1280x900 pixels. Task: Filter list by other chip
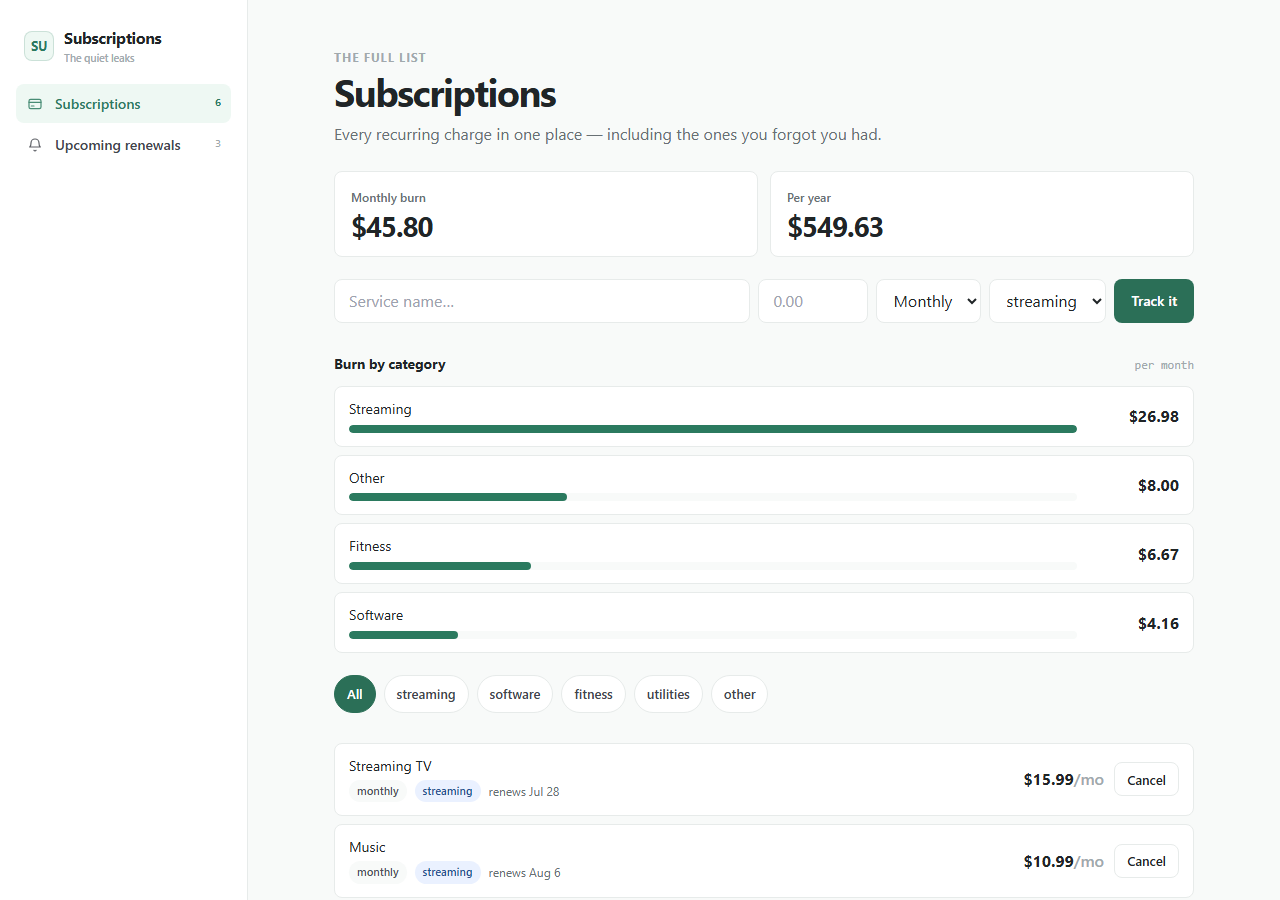tap(739, 694)
